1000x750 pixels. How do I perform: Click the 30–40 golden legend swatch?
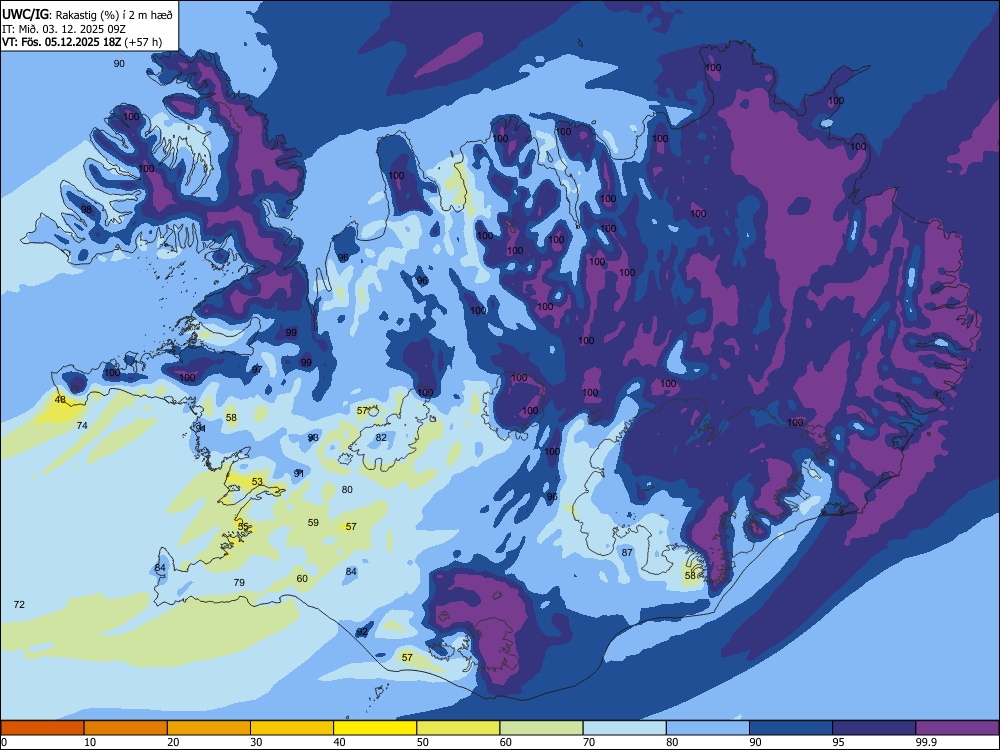292,728
